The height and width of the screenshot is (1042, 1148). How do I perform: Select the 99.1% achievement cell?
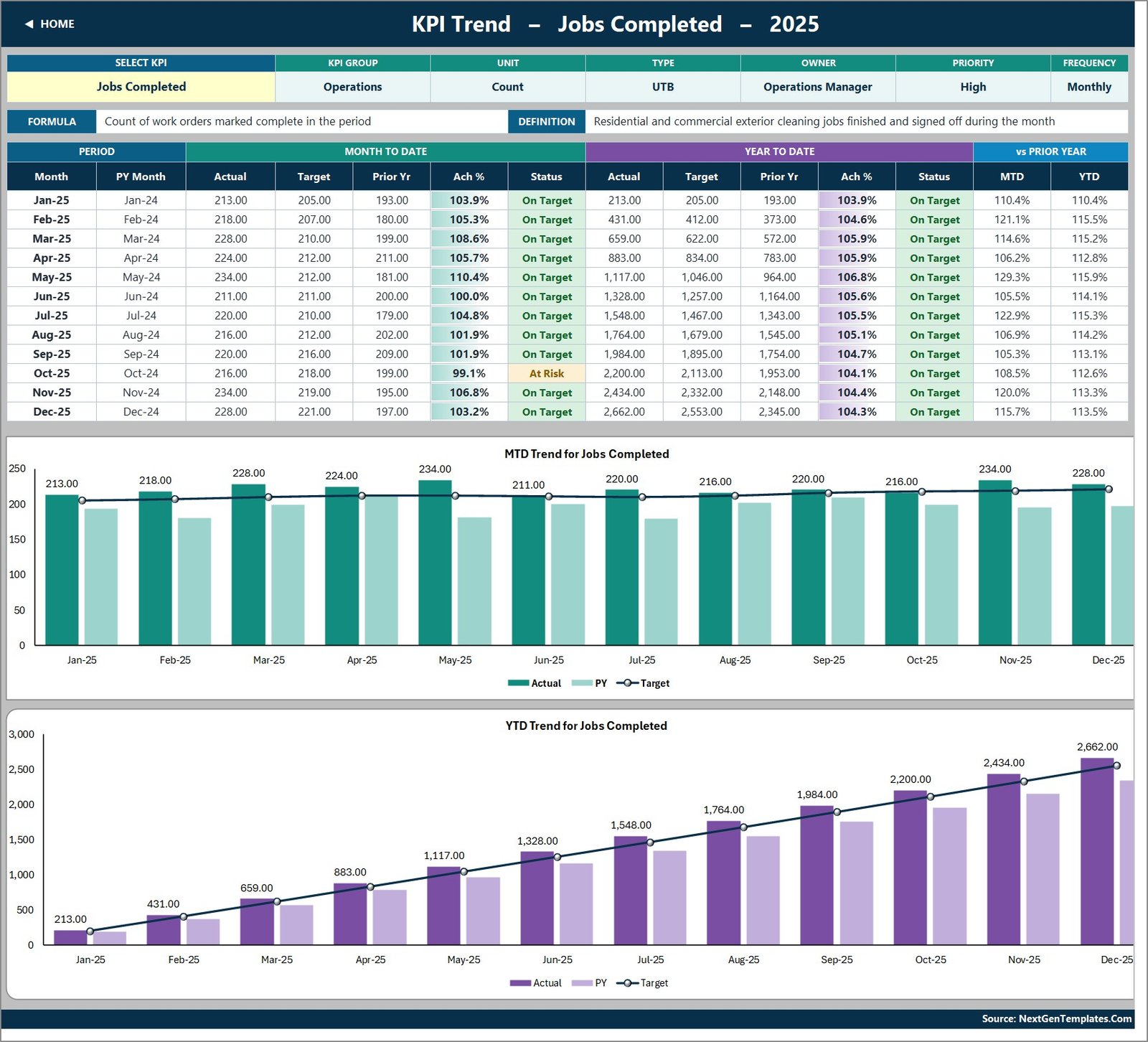(x=469, y=373)
